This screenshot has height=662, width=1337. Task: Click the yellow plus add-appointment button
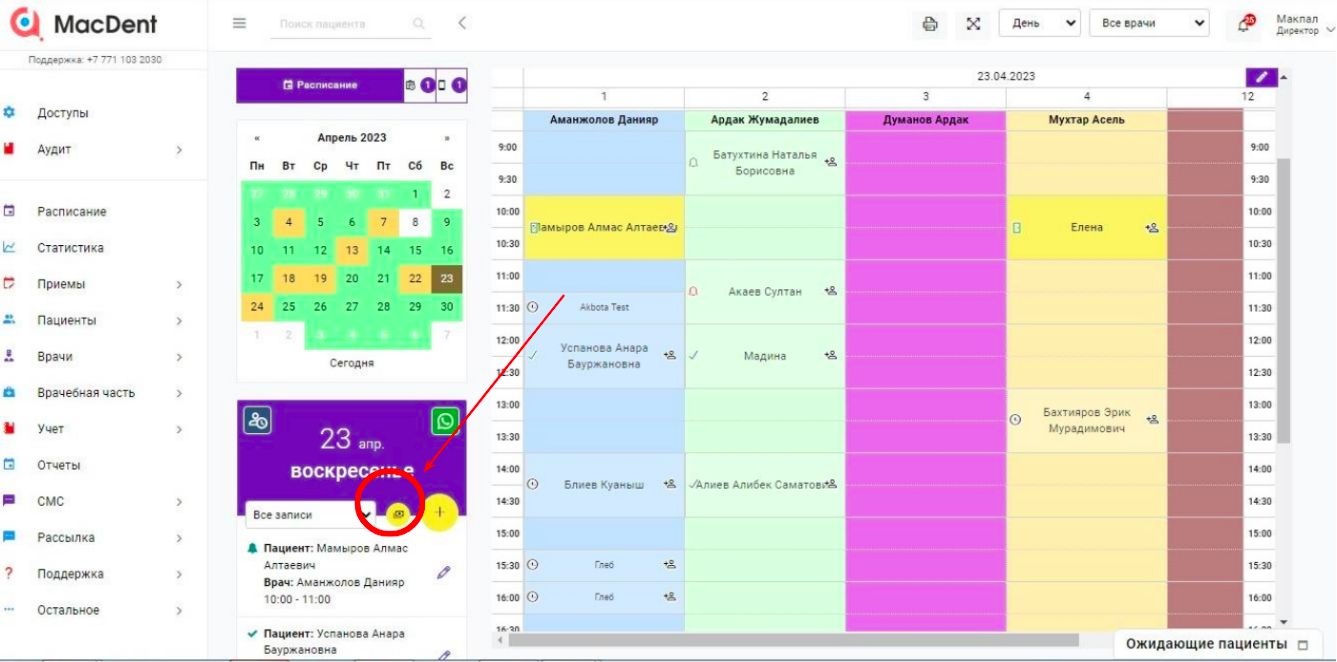click(439, 512)
